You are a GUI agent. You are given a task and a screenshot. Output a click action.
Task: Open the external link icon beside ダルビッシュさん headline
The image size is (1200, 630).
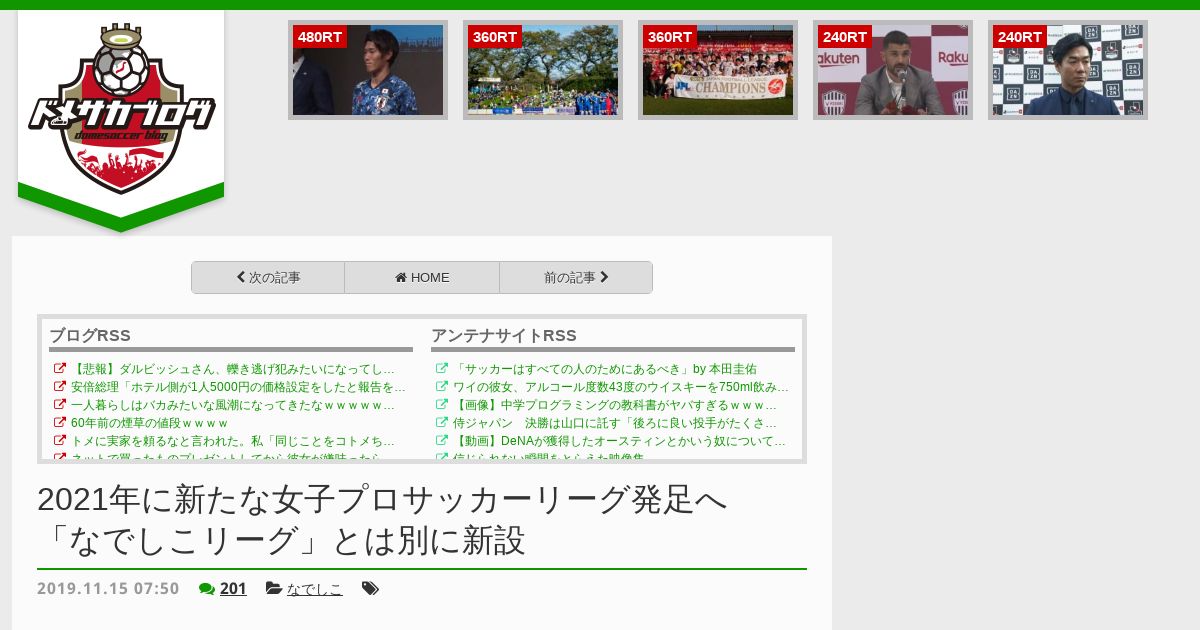click(60, 369)
